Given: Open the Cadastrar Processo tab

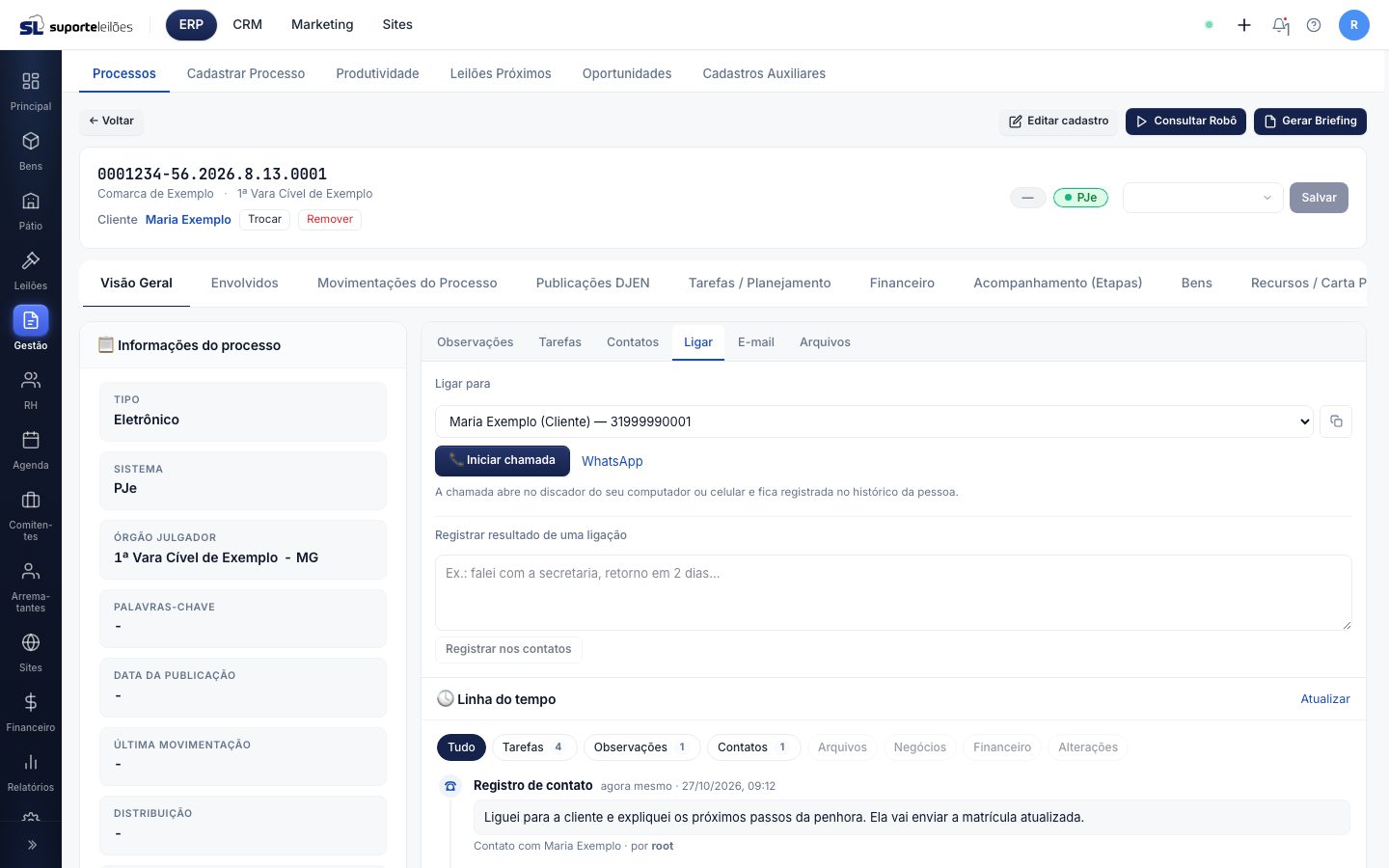Looking at the screenshot, I should (246, 73).
